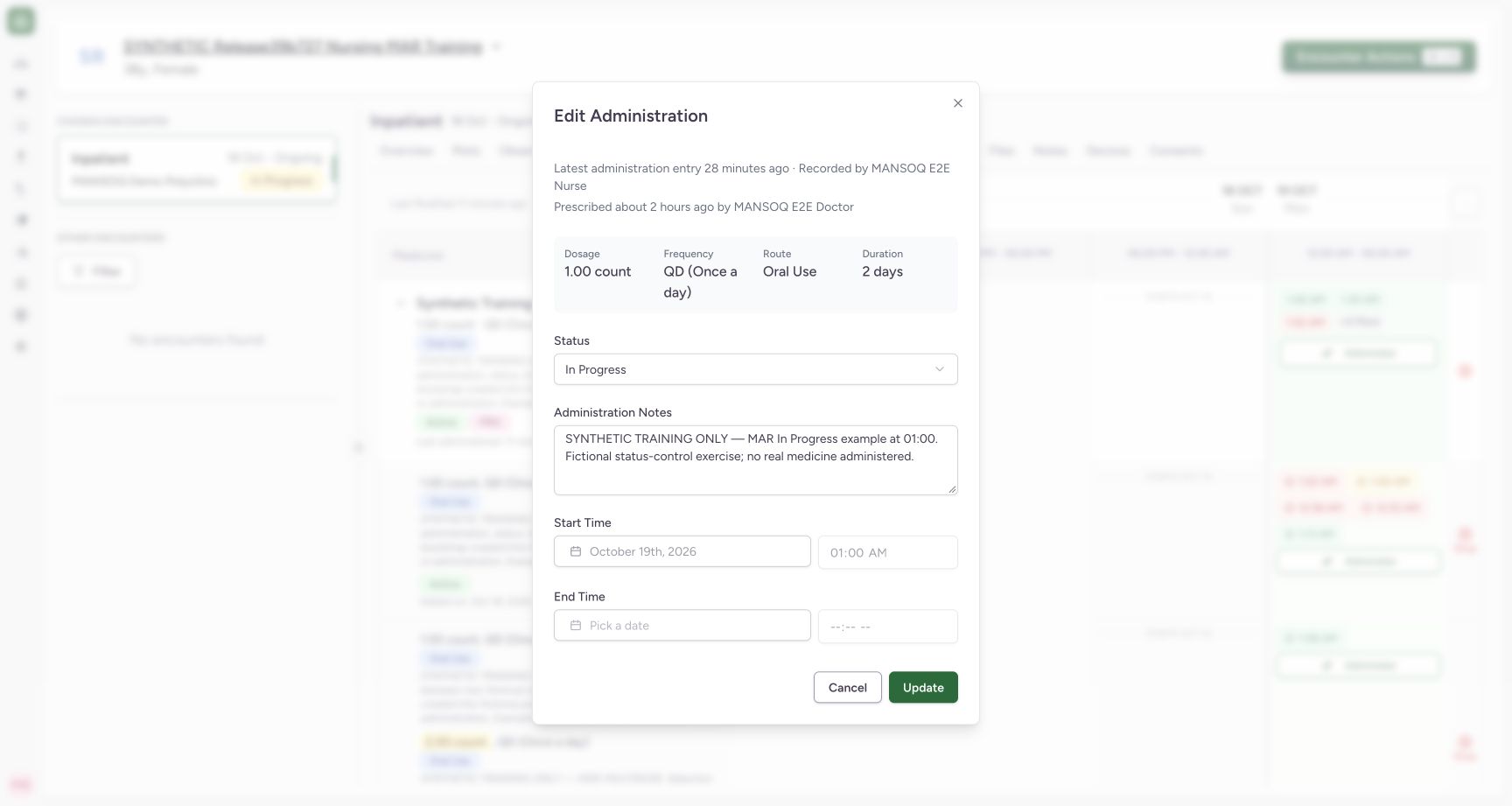
Task: Click the empty End Time clock field
Action: 887,627
